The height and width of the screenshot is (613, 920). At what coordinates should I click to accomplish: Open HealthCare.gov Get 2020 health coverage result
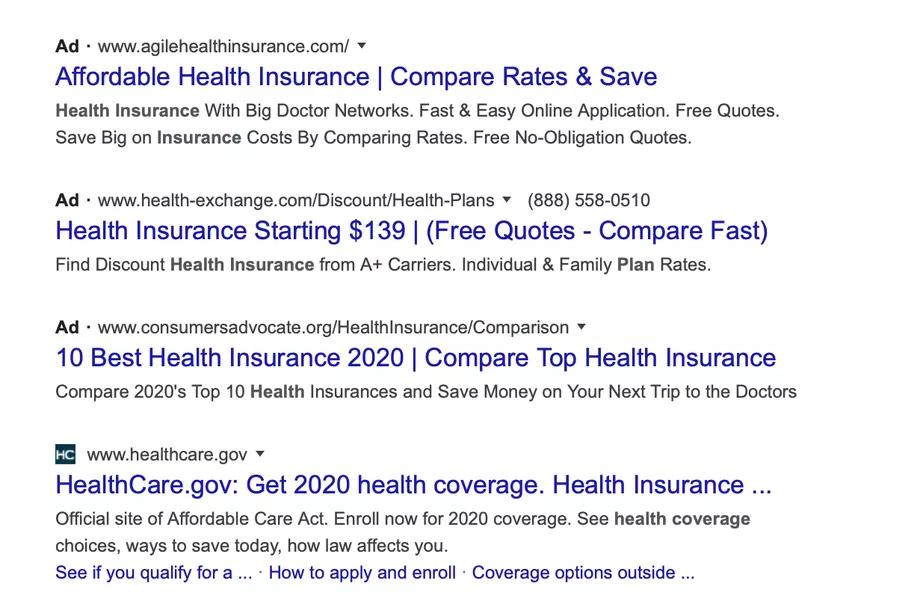(413, 485)
